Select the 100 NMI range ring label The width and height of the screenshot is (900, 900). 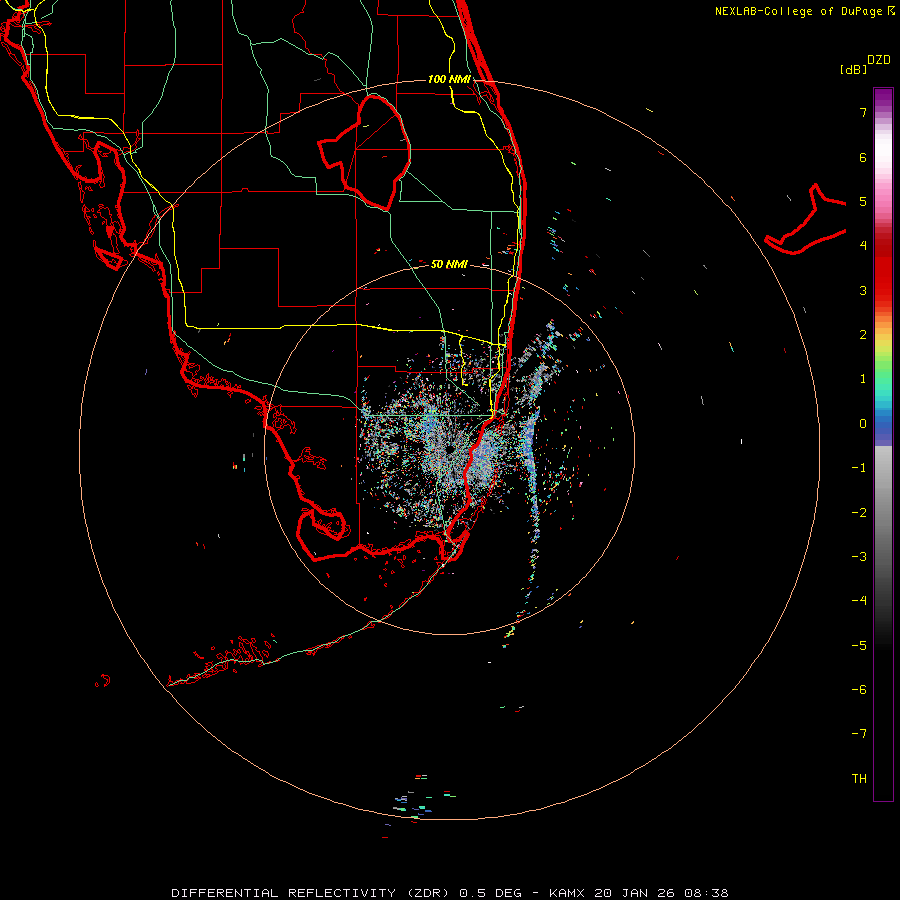coord(449,79)
